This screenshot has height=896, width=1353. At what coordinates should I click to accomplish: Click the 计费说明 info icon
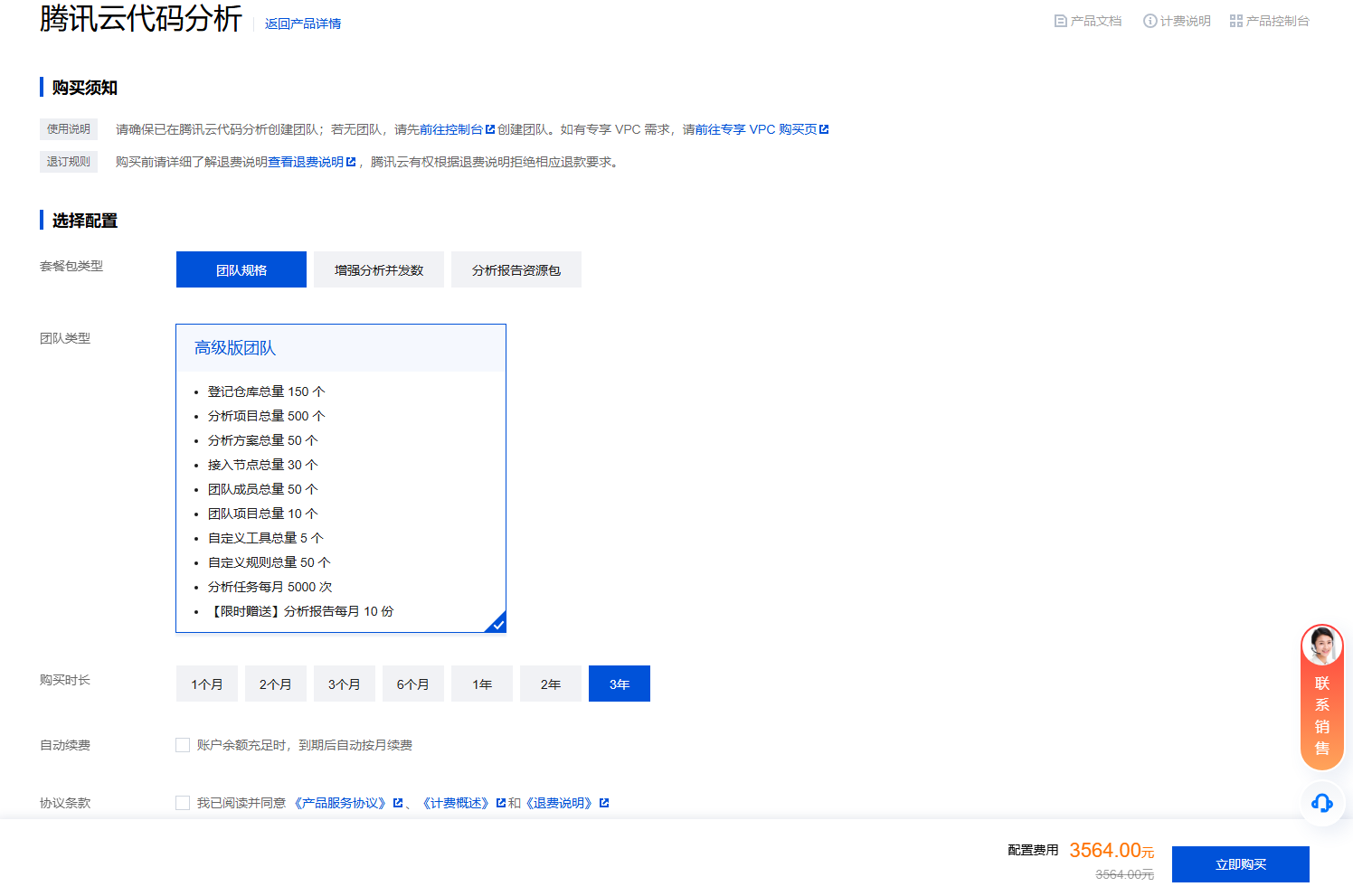(x=1150, y=21)
